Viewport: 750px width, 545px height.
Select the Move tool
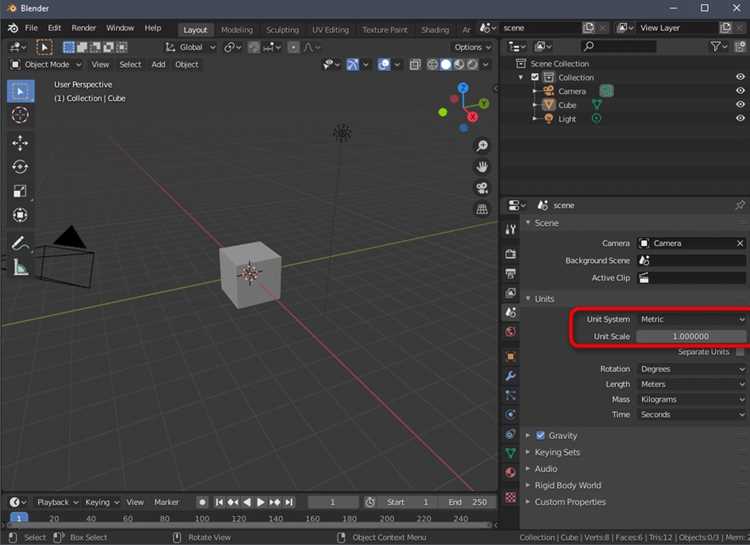tap(20, 143)
